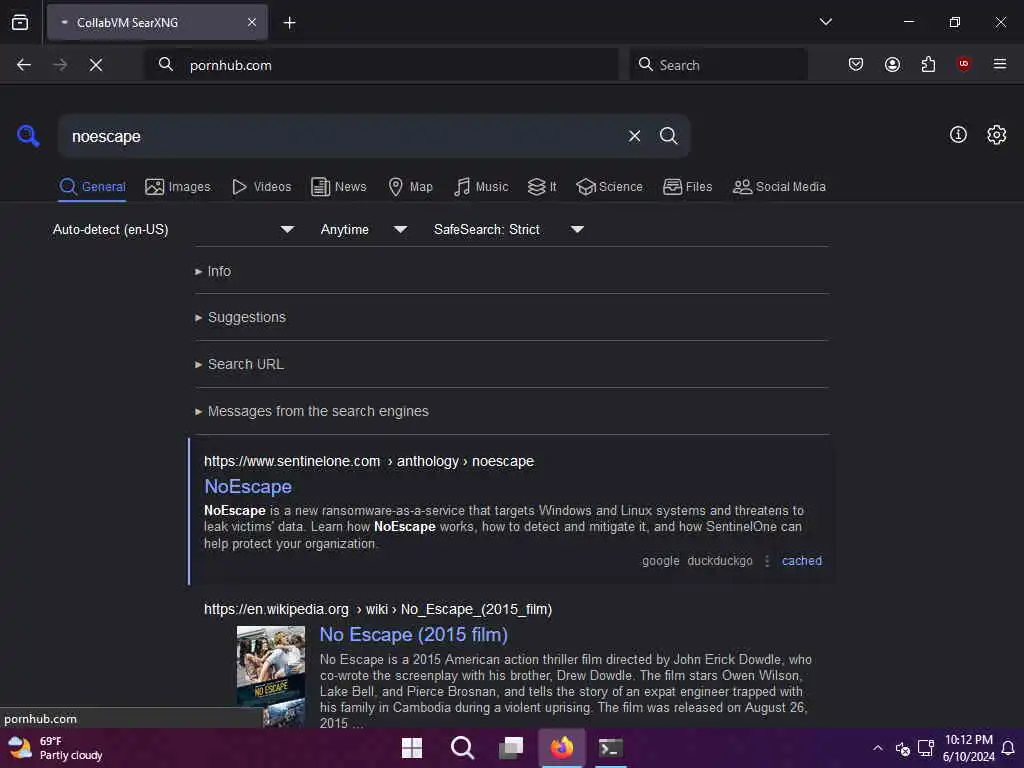
Task: Open the Windows Start menu
Action: tap(411, 748)
